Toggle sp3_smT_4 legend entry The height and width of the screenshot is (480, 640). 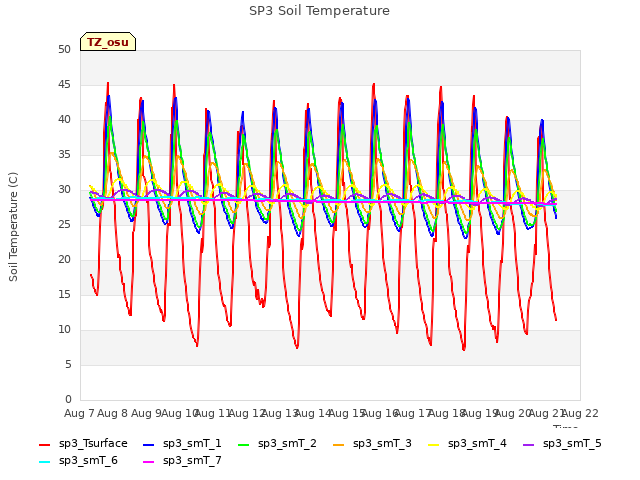point(467,444)
